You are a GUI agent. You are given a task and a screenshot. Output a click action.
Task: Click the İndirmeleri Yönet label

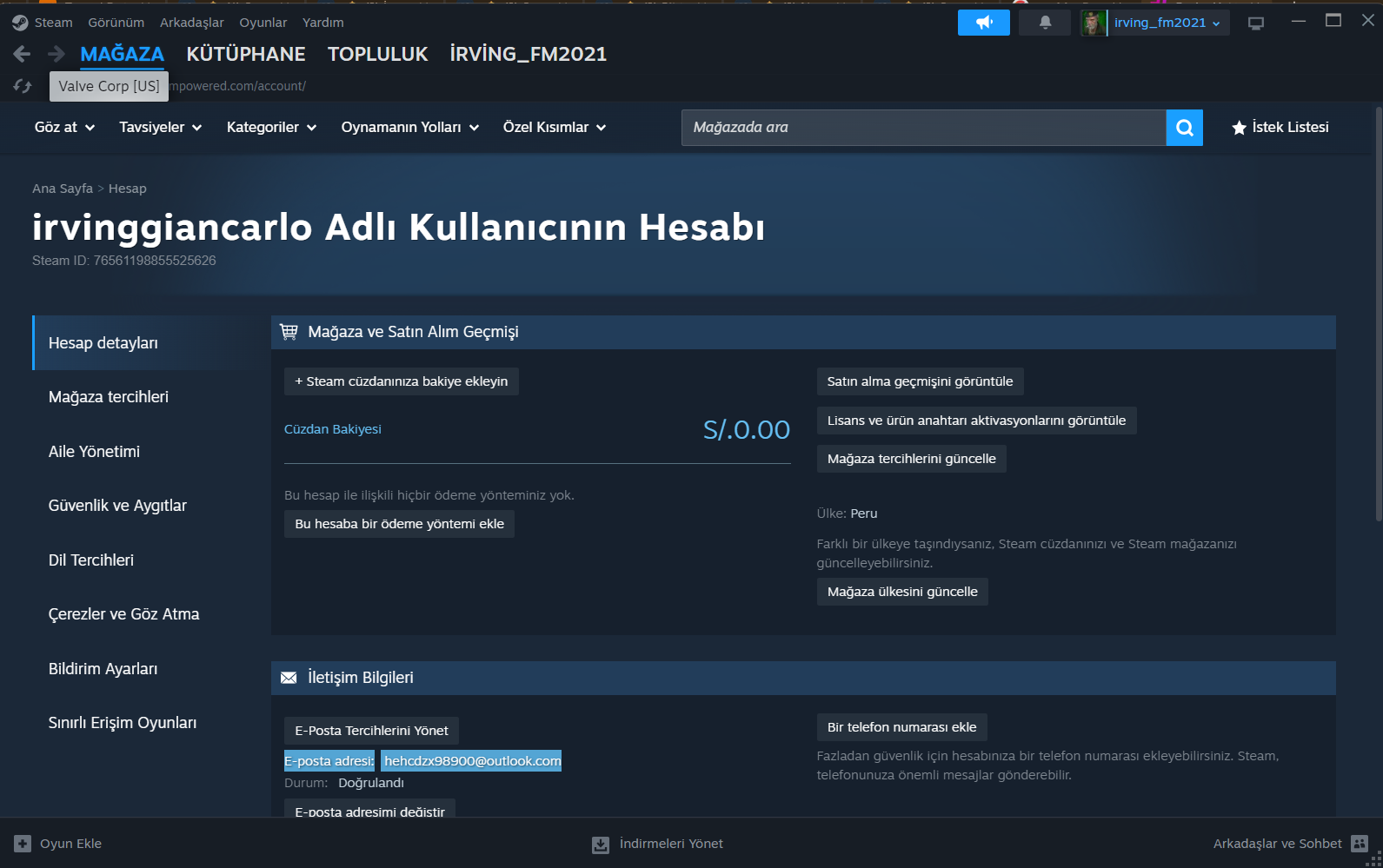671,844
